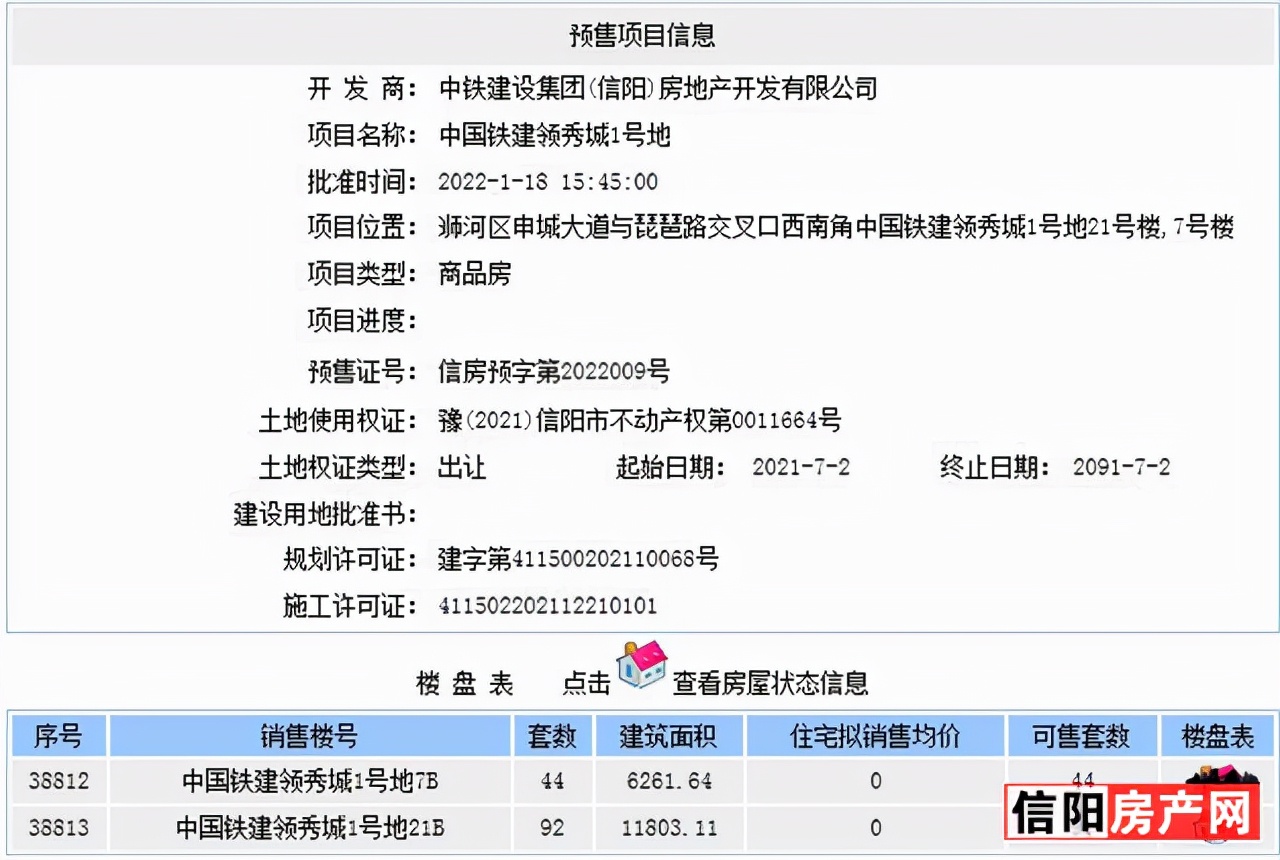Click the 项目位置 label
This screenshot has width=1280, height=860.
362,227
